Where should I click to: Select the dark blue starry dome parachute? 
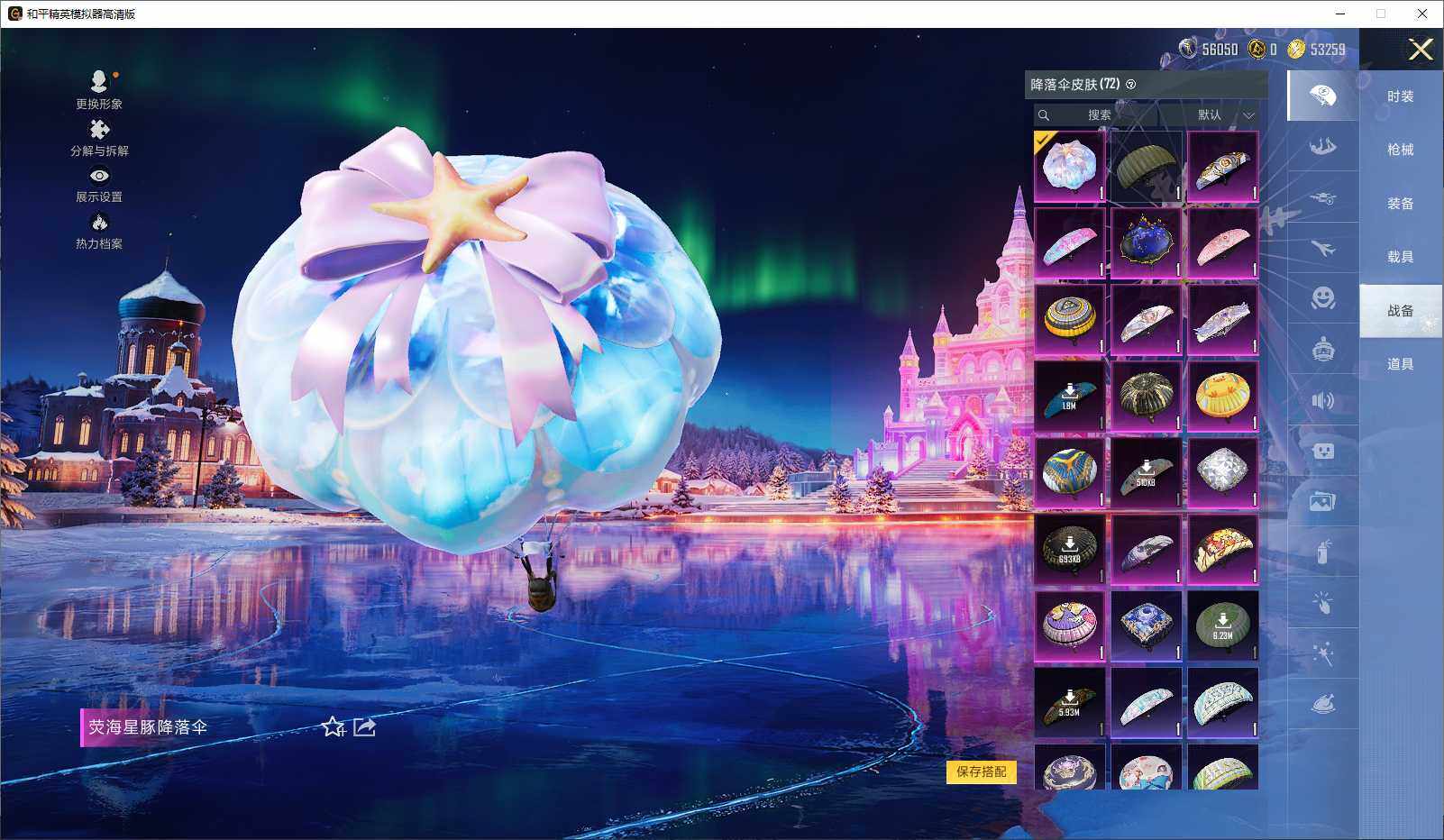(x=1146, y=242)
